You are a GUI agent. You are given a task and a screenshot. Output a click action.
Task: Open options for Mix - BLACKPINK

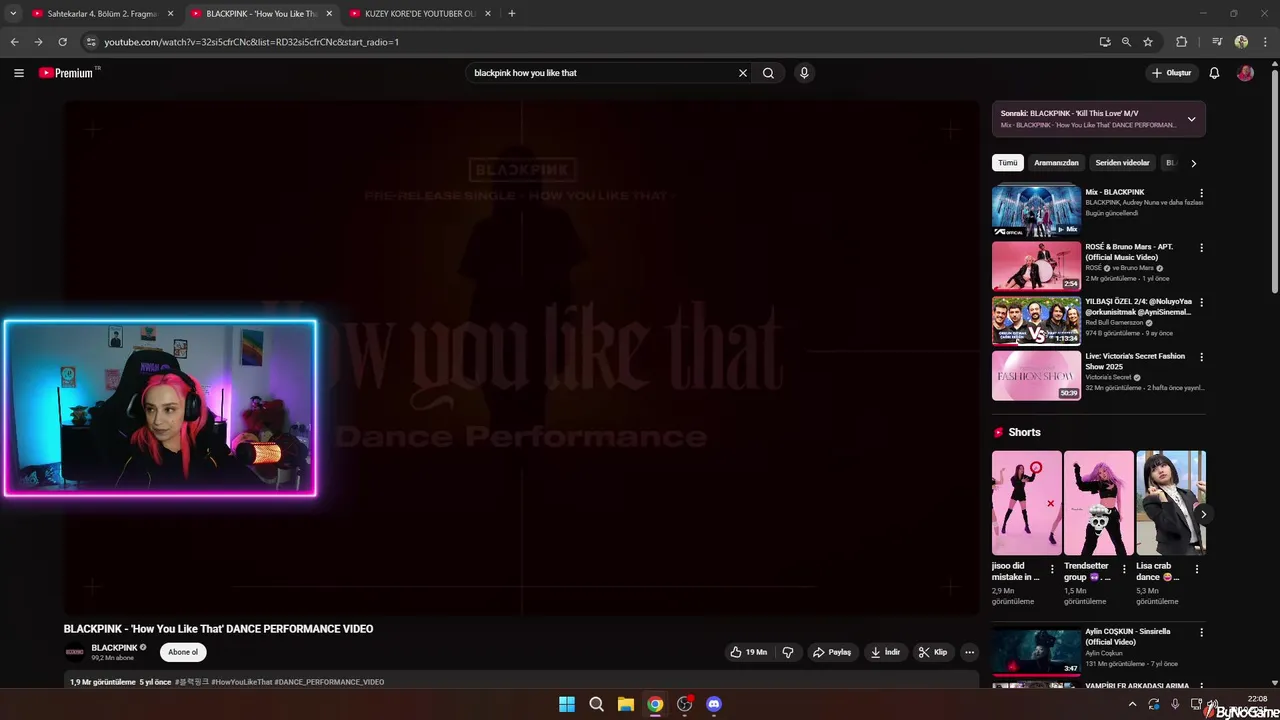tap(1201, 193)
